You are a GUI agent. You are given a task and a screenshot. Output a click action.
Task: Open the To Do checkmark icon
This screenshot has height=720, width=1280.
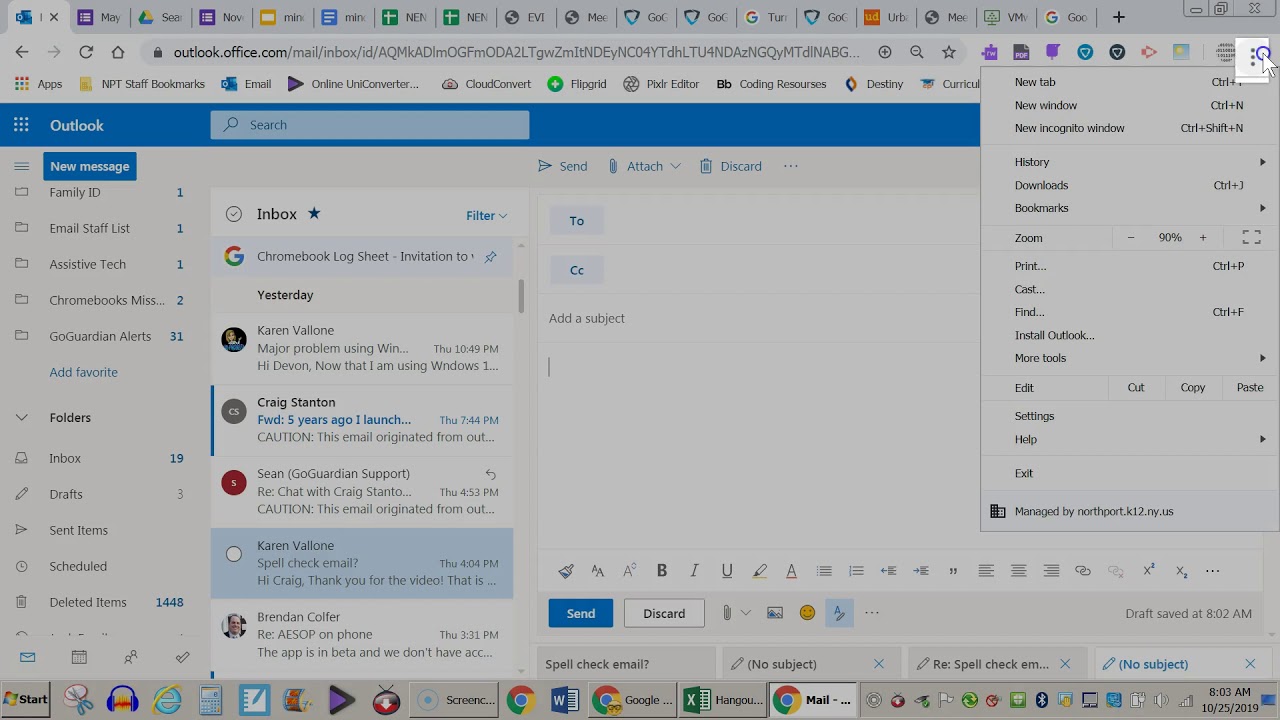[182, 657]
